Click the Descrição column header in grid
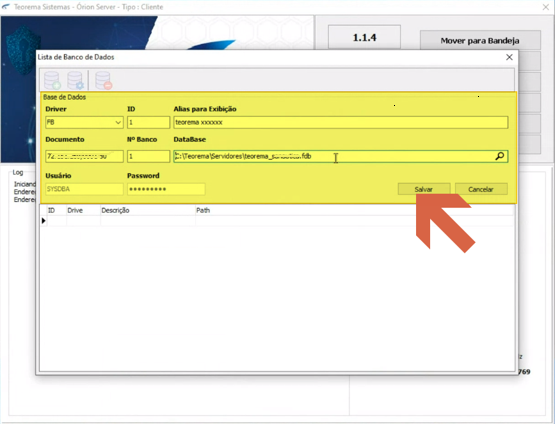The height and width of the screenshot is (424, 555). [x=148, y=210]
